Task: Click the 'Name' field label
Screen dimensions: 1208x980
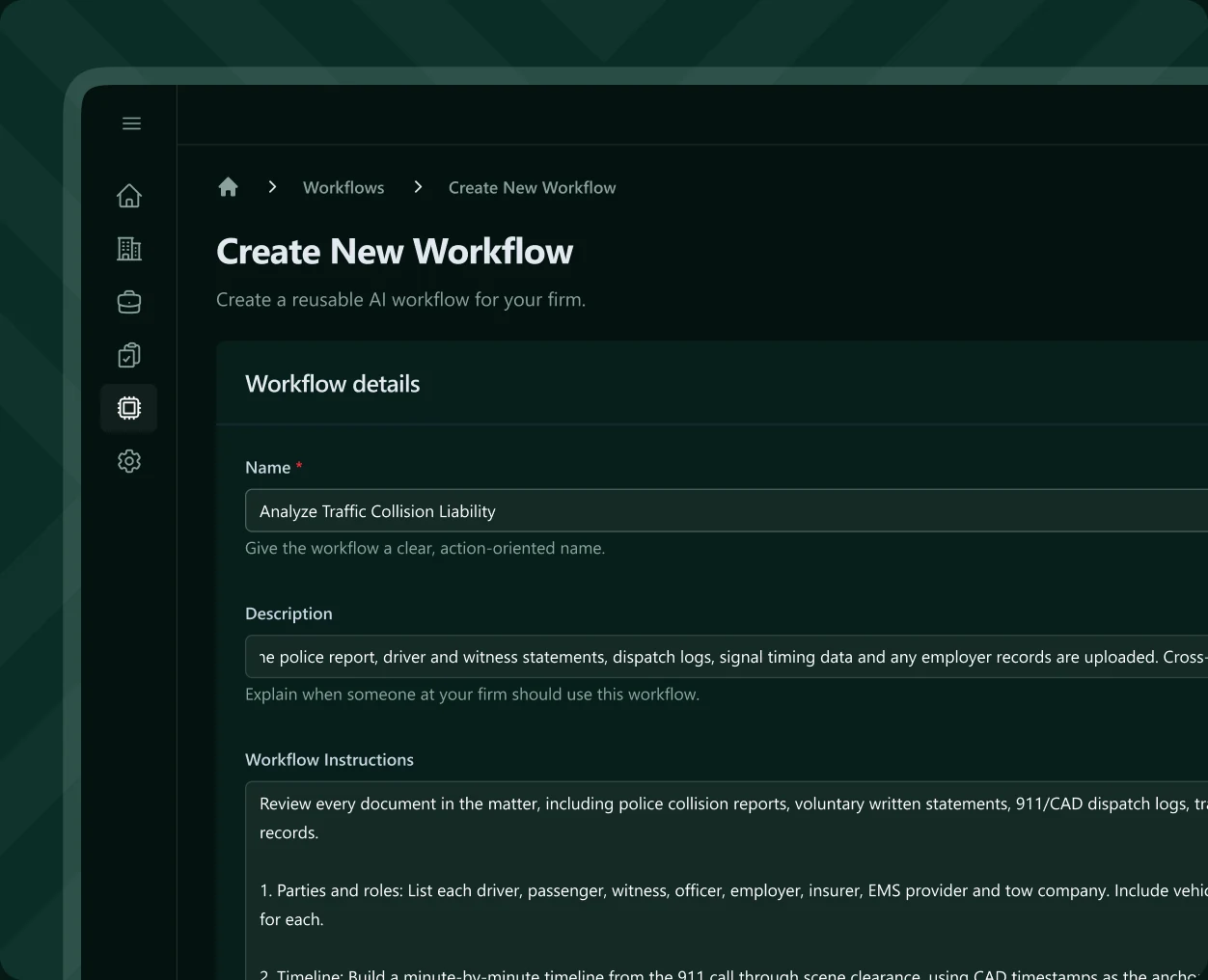Action: tap(267, 468)
